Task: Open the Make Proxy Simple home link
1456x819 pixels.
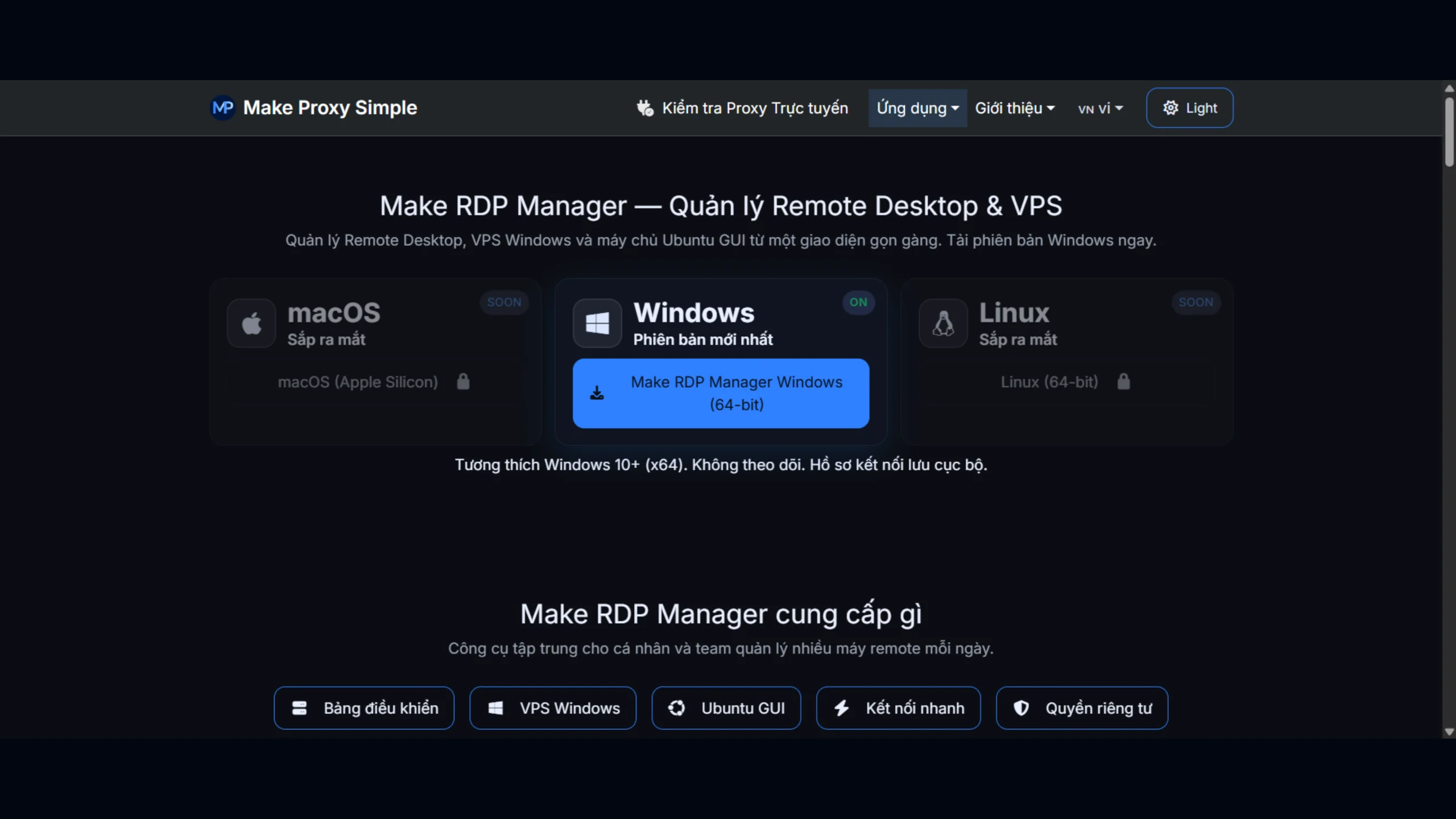Action: pos(313,107)
